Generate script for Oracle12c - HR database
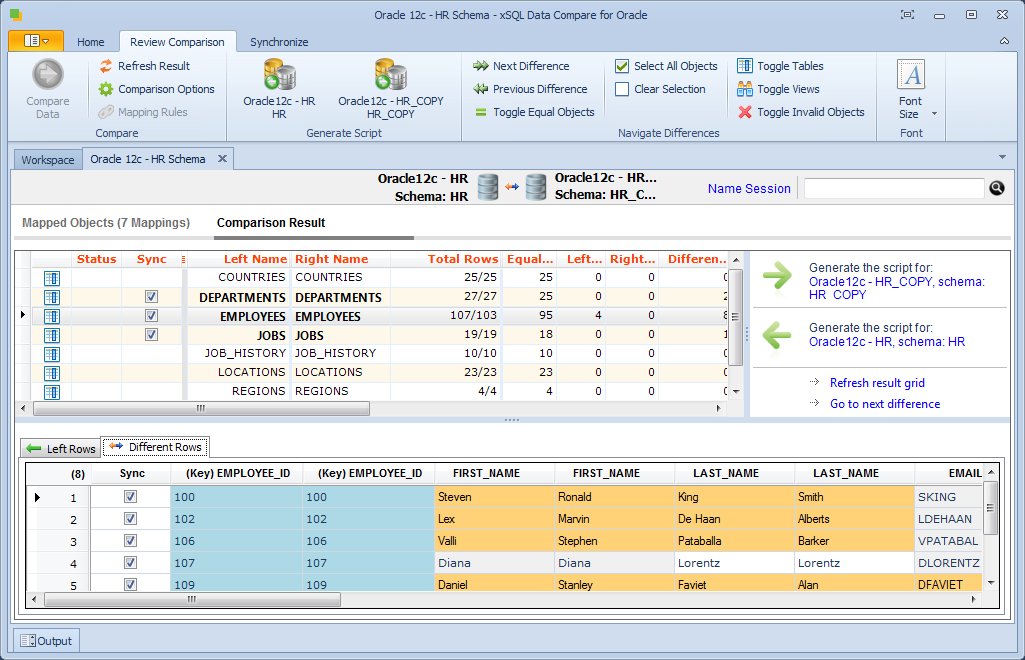The height and width of the screenshot is (660, 1025). (279, 89)
